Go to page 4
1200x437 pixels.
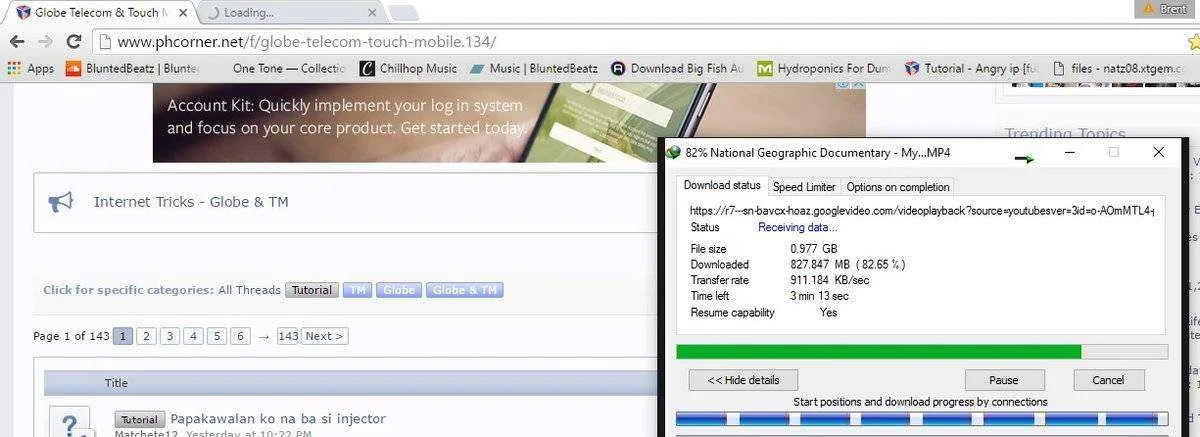[x=193, y=336]
